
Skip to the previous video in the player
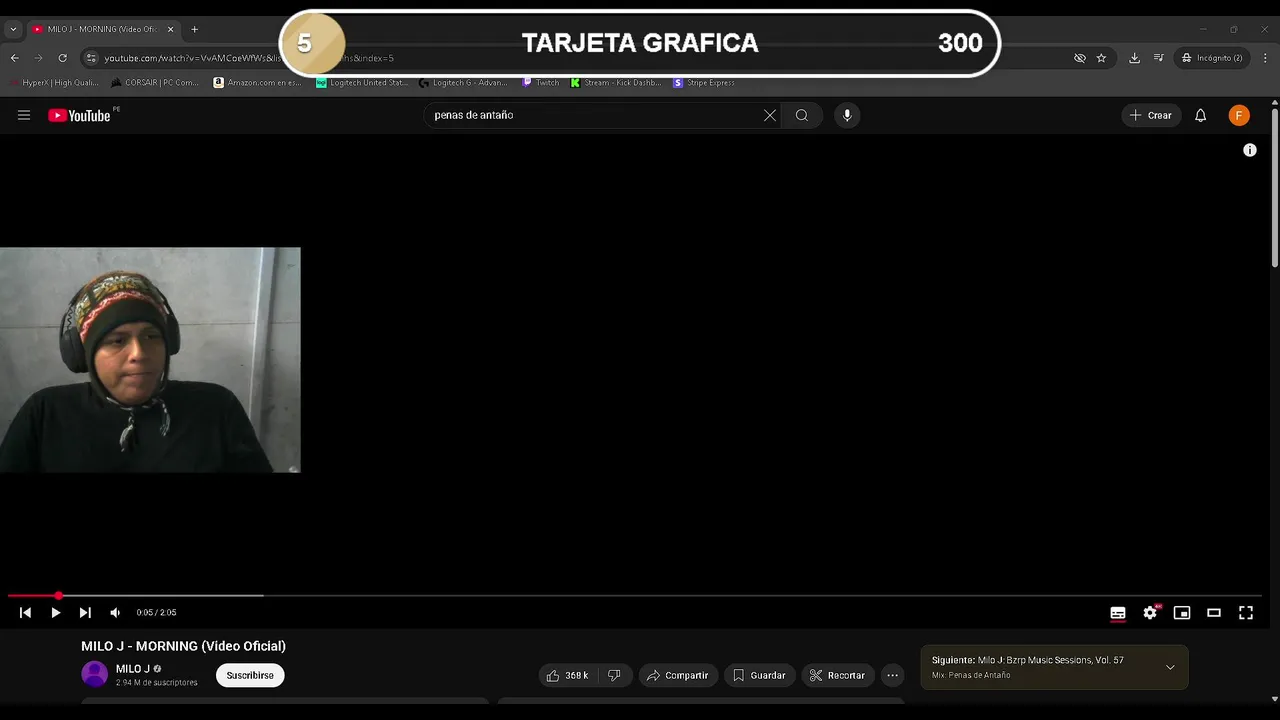25,613
